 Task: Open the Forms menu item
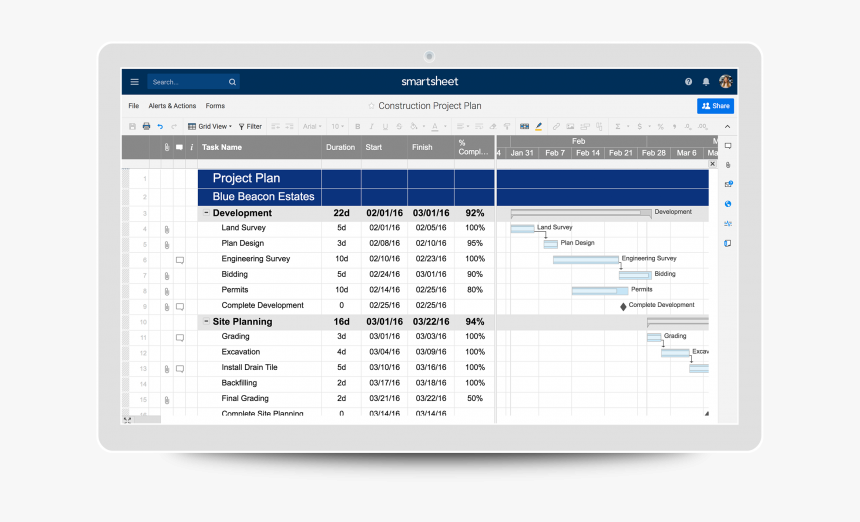[x=215, y=106]
